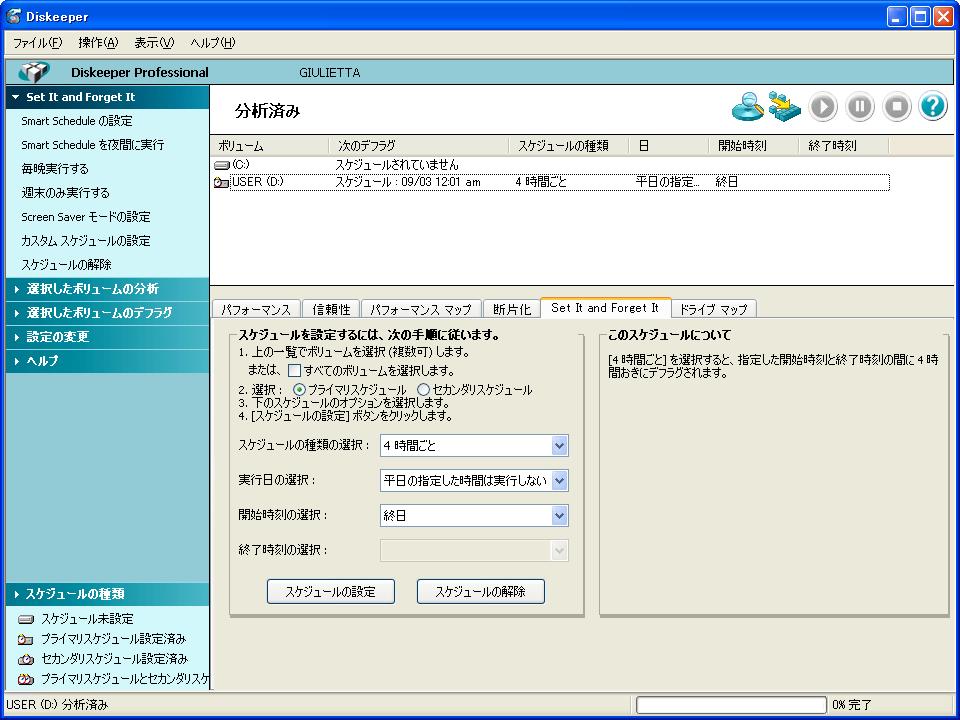Click the Diskeeper title bar app icon
The width and height of the screenshot is (960, 720).
click(13, 17)
